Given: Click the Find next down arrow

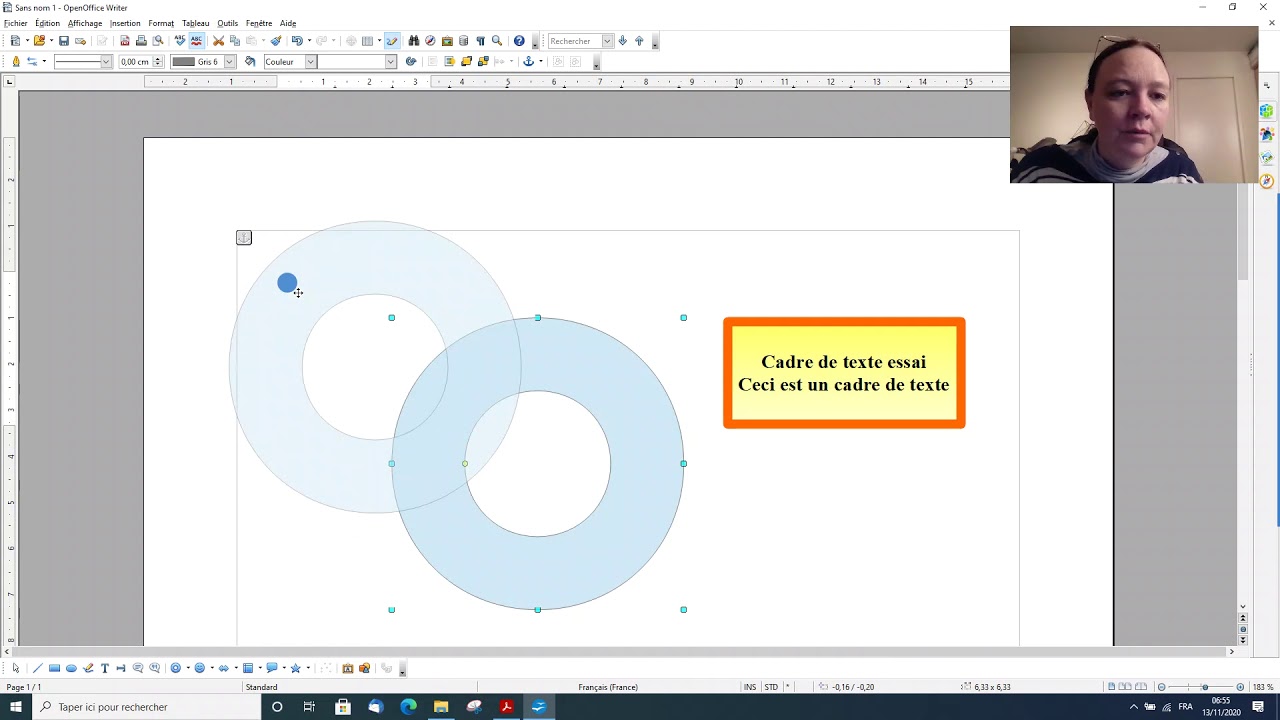Looking at the screenshot, I should [x=622, y=41].
